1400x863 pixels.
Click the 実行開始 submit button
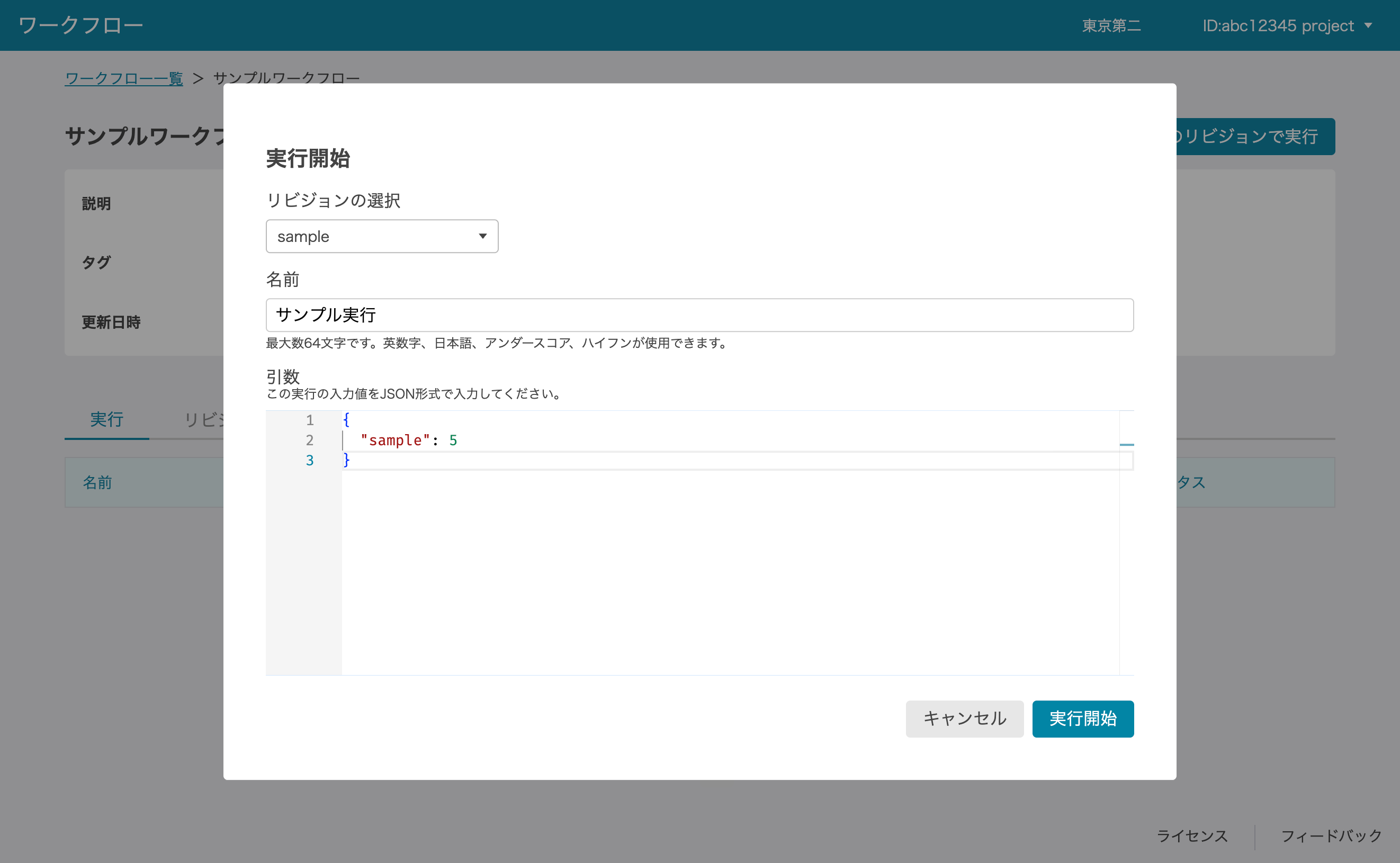[x=1083, y=718]
